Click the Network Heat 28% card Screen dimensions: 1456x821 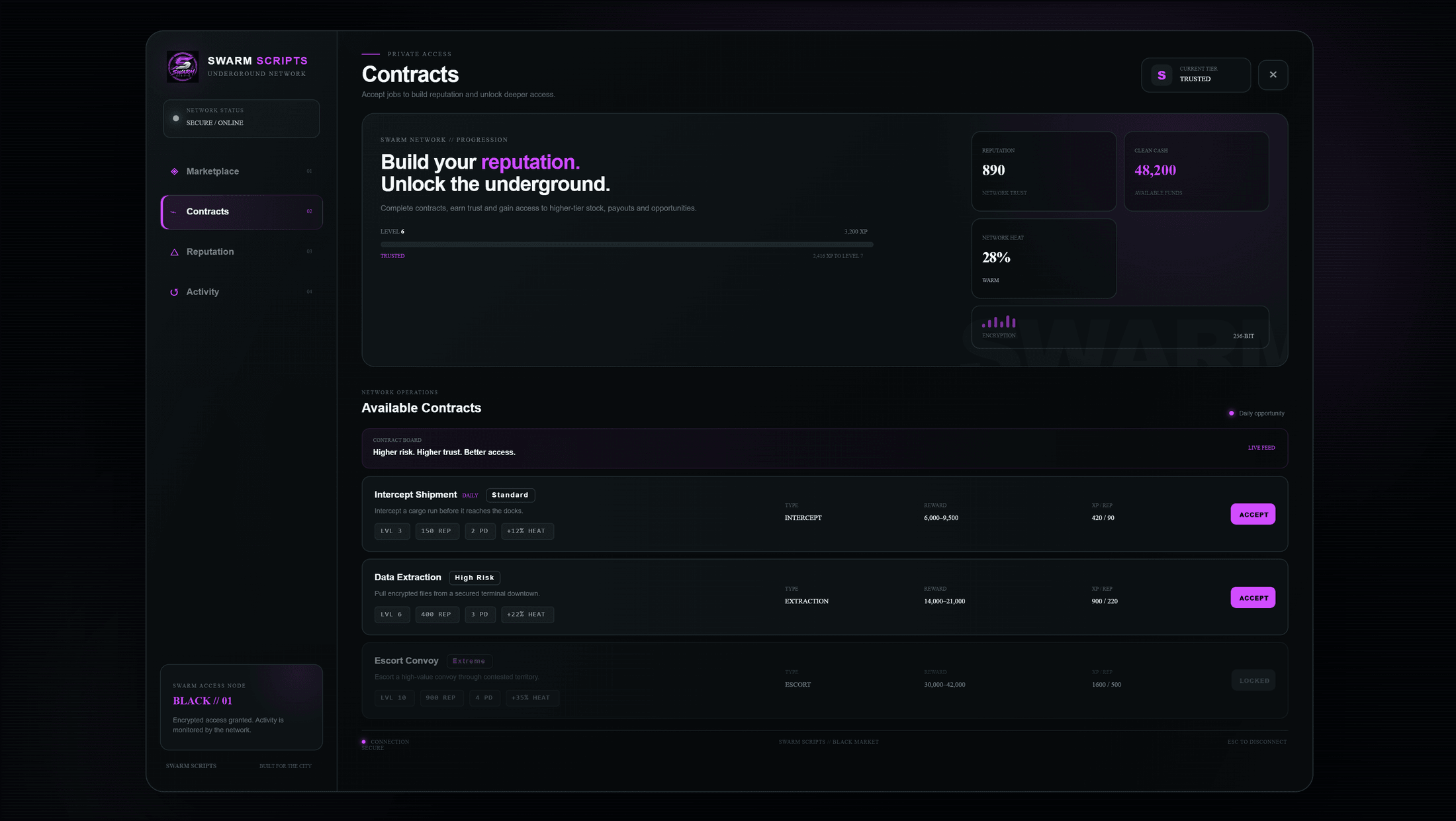(1044, 259)
